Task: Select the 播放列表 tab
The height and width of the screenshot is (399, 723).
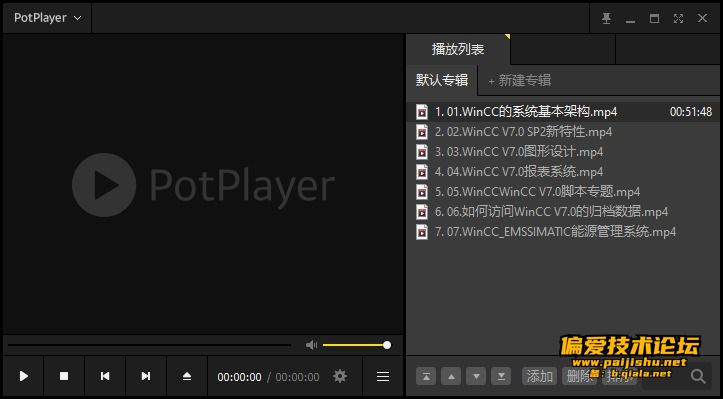Action: tap(458, 49)
